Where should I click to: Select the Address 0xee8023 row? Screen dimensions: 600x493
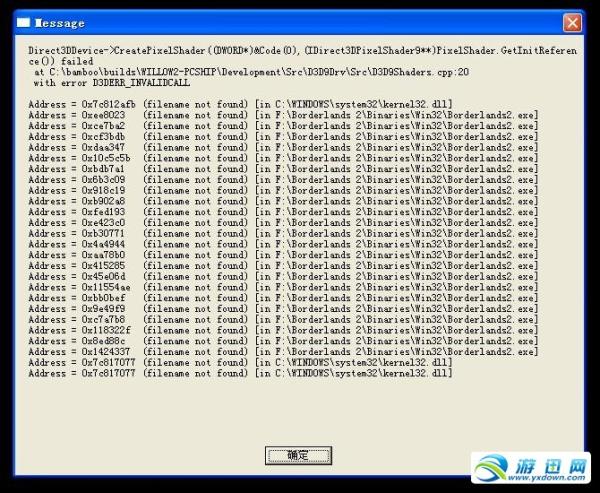pyautogui.click(x=283, y=115)
